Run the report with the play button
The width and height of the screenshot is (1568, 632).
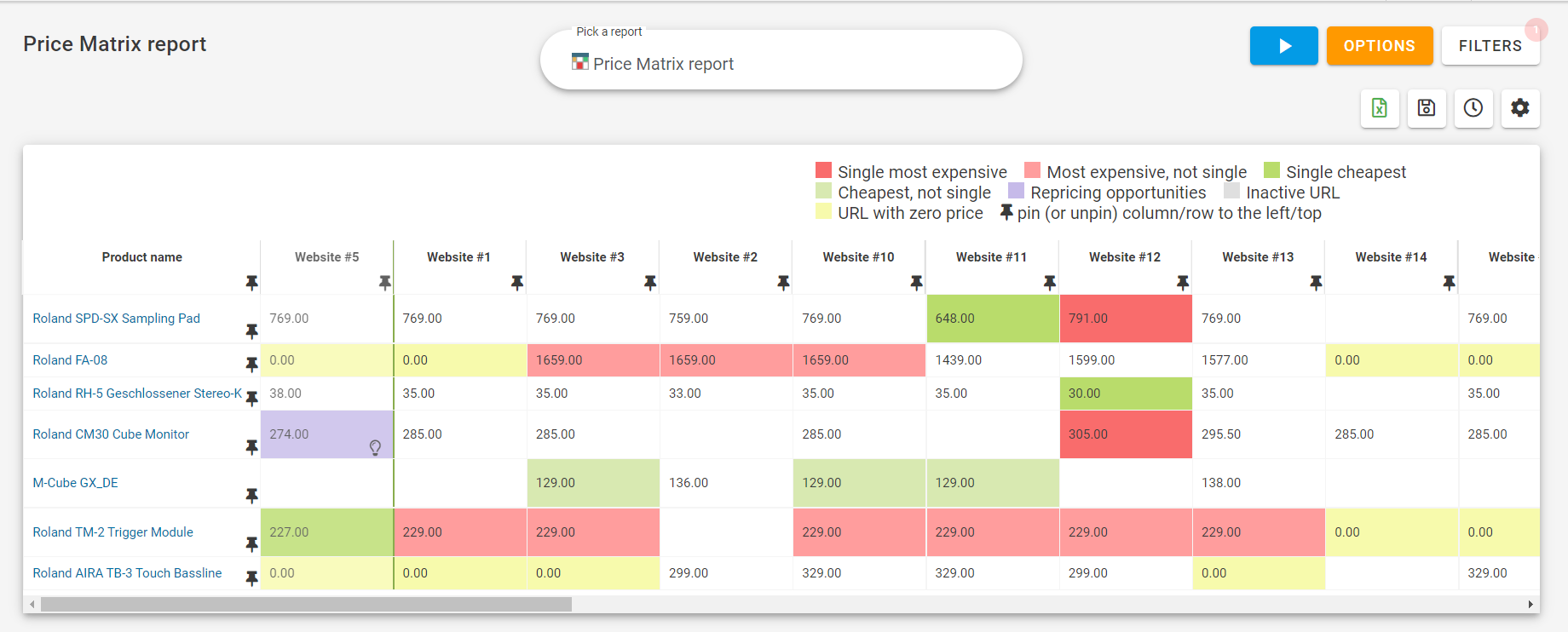coord(1283,46)
